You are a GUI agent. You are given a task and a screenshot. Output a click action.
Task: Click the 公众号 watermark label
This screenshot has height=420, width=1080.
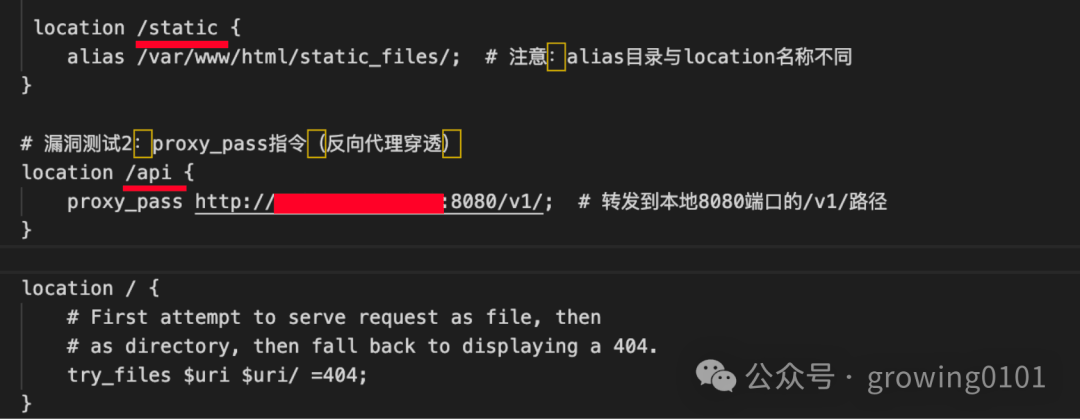pyautogui.click(x=790, y=377)
